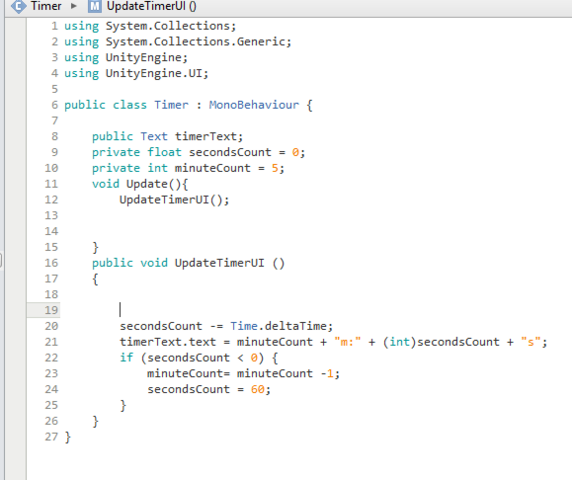Click the MonoBehaviour type name
Screen dimensions: 572x480
(x=254, y=105)
